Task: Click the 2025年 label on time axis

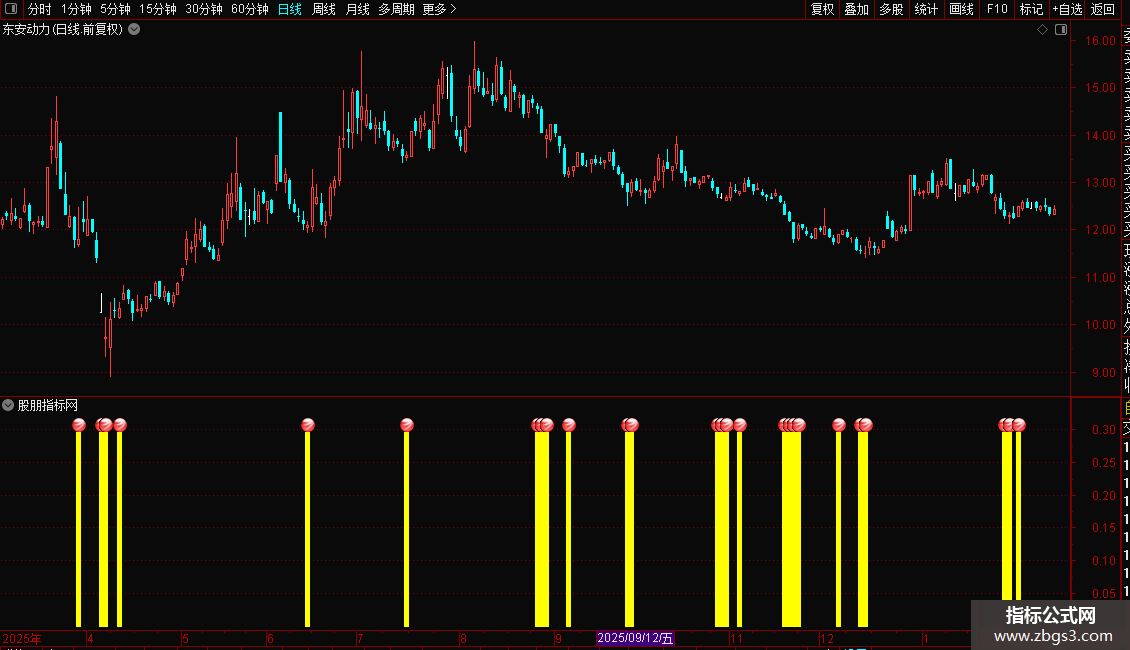Action: coord(22,638)
